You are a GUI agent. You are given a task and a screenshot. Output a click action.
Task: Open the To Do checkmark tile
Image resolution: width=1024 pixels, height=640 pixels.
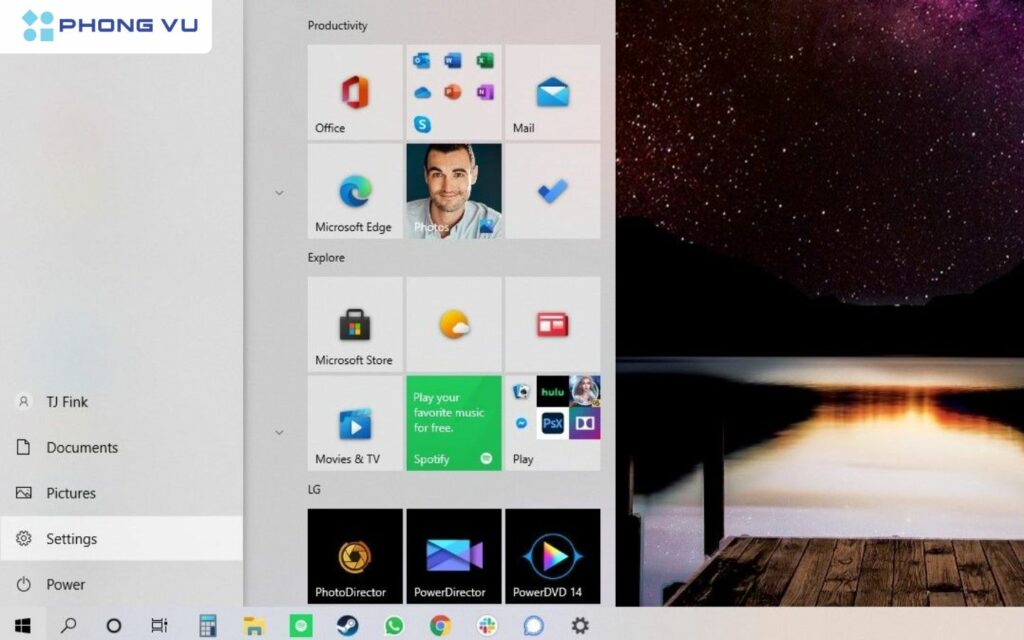pos(552,191)
